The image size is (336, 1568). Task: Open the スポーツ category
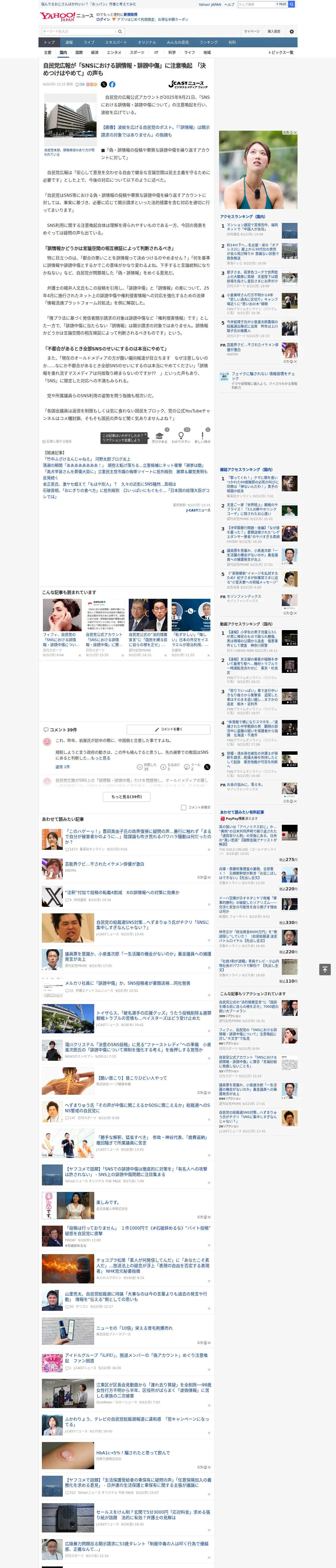coord(137,52)
